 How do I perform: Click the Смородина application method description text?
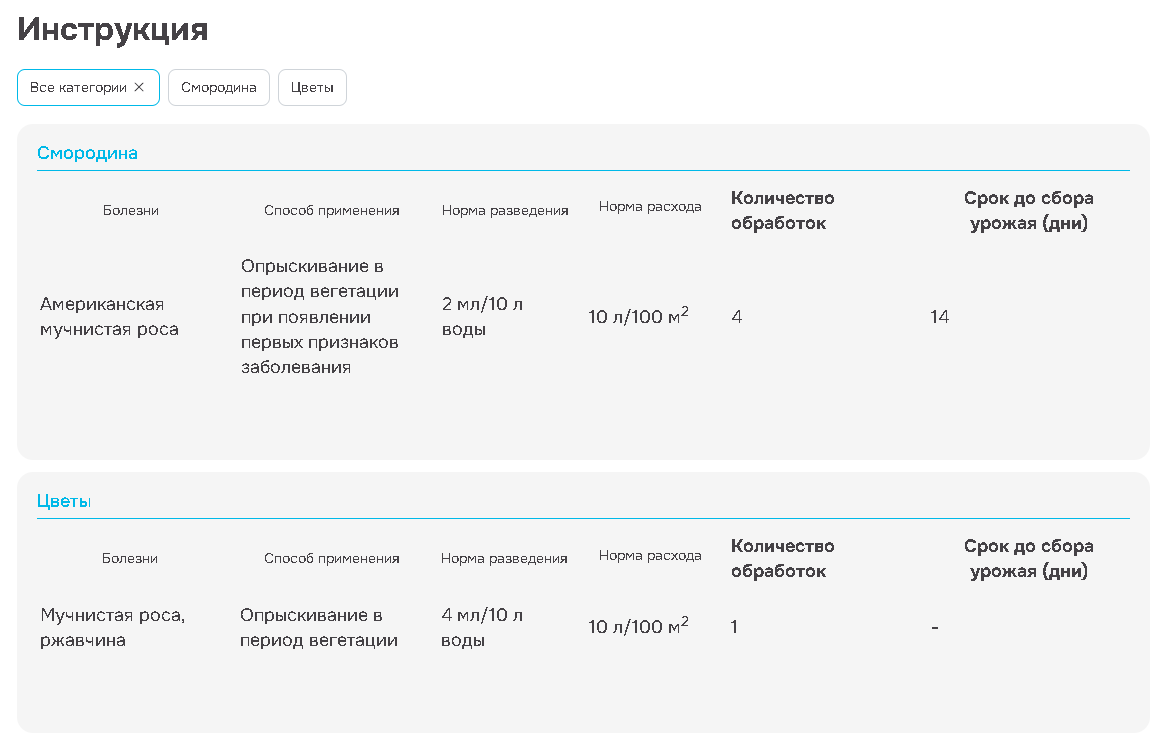319,316
